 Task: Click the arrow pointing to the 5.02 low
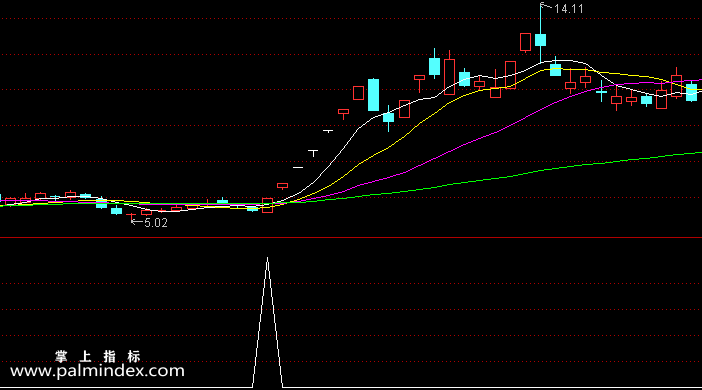click(x=137, y=221)
